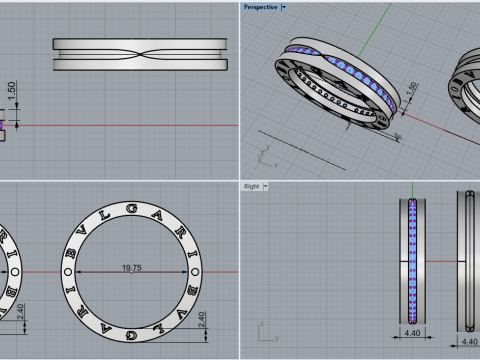The width and height of the screenshot is (480, 360).
Task: Click the Right viewport title label
Action: pyautogui.click(x=251, y=186)
